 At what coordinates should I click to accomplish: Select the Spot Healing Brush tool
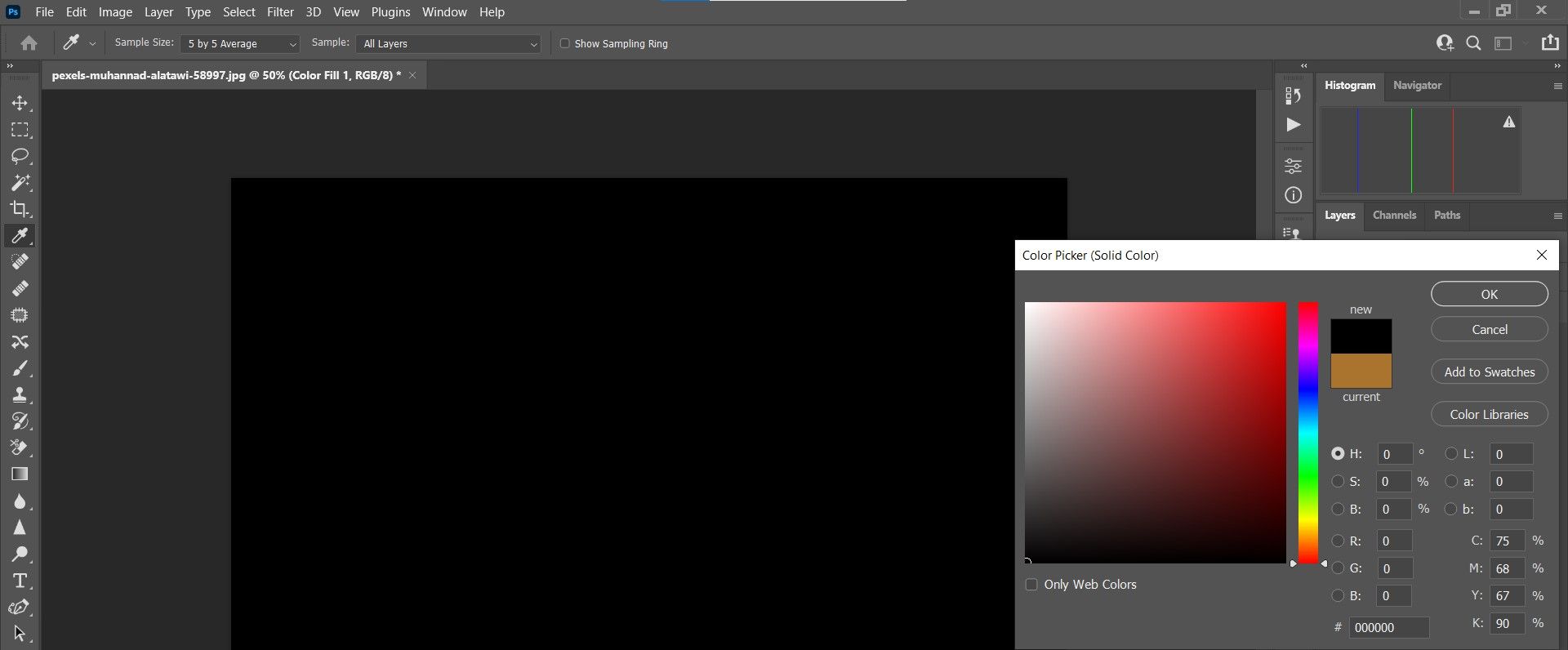(20, 262)
